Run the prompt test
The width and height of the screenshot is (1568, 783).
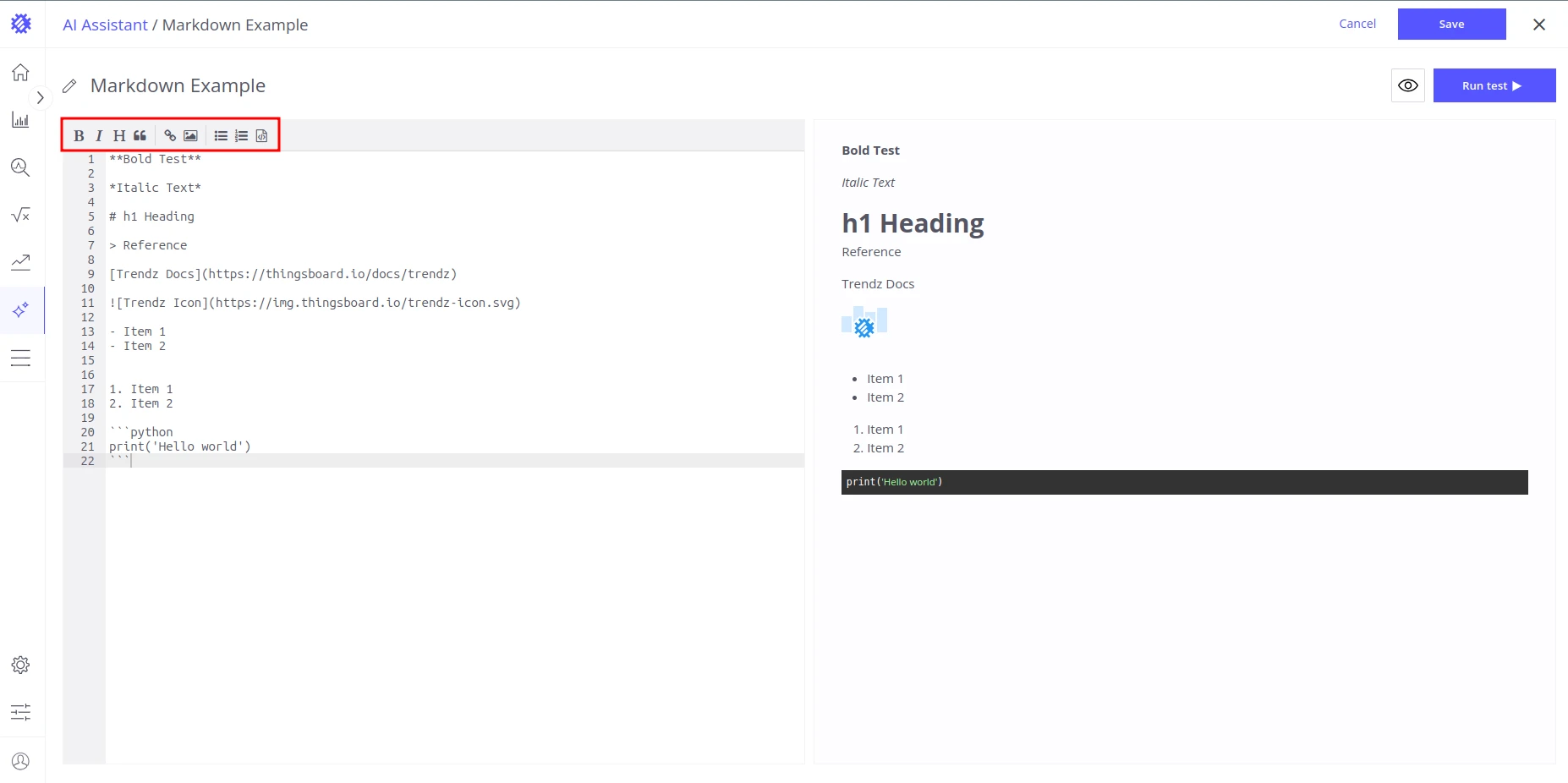pos(1494,85)
